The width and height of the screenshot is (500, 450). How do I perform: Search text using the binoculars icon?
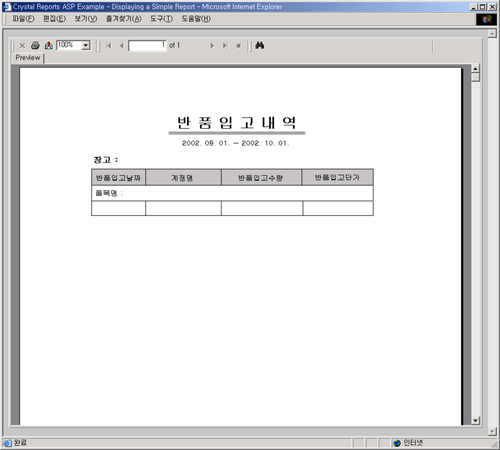point(260,45)
